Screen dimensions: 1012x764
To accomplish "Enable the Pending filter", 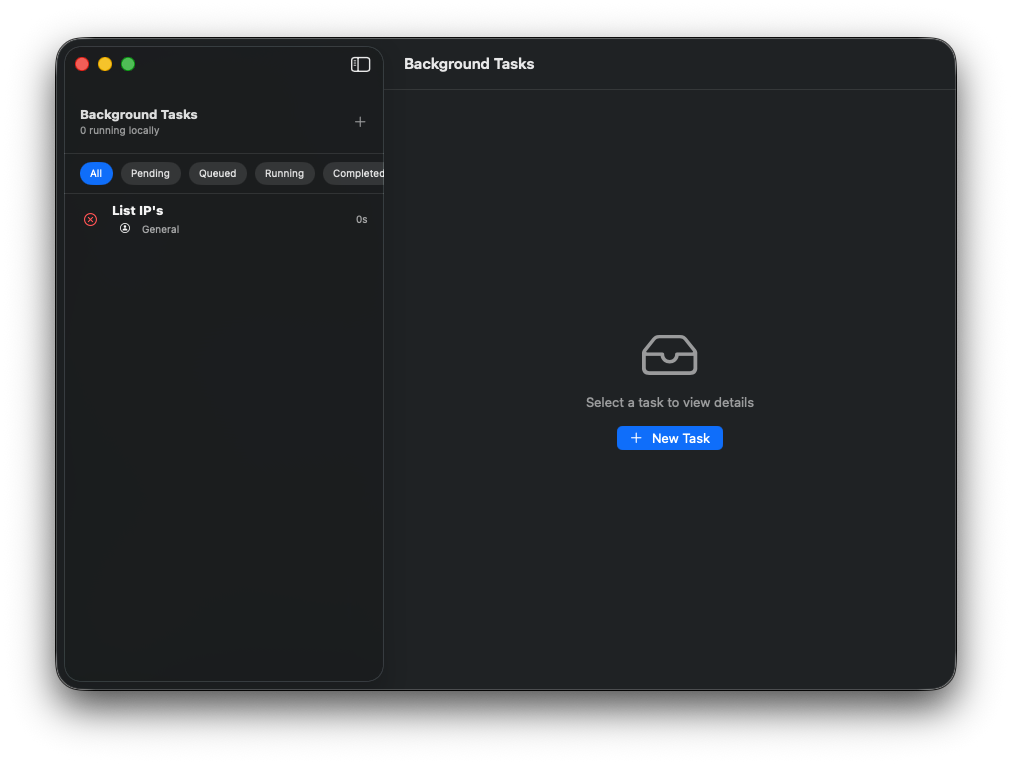I will [150, 173].
